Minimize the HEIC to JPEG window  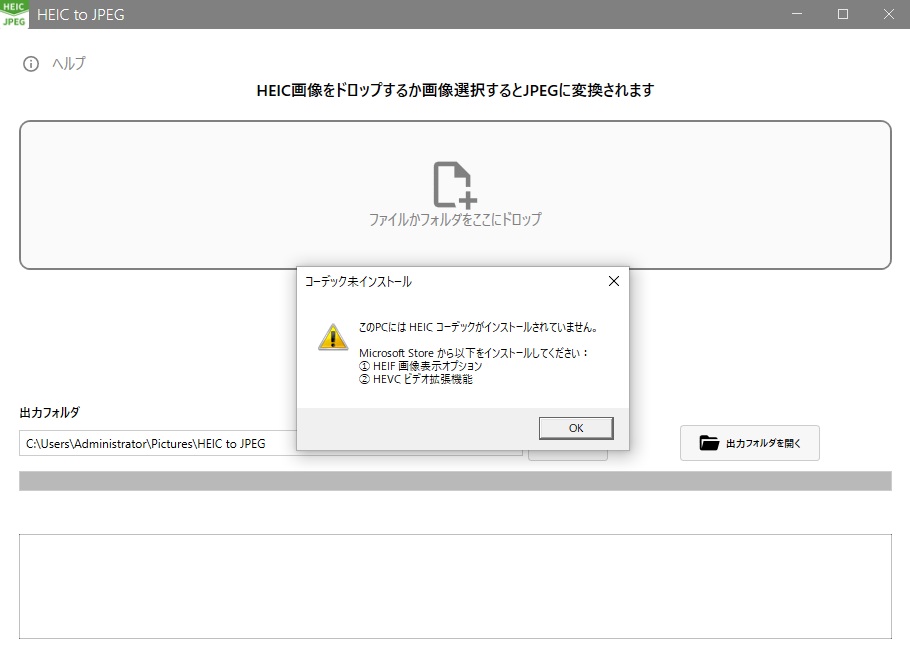pos(797,14)
